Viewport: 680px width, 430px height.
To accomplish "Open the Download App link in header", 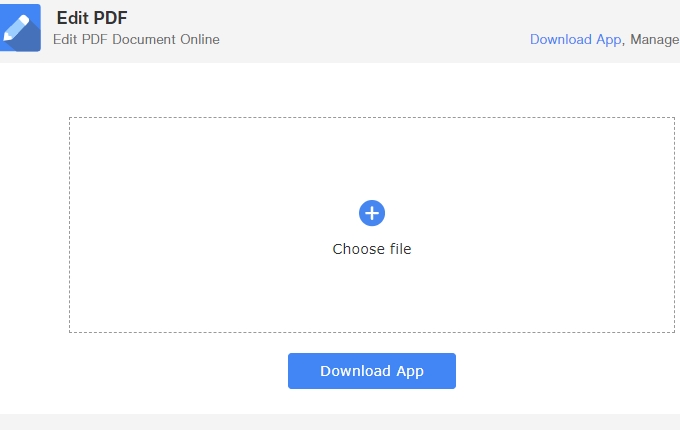I will coord(575,40).
